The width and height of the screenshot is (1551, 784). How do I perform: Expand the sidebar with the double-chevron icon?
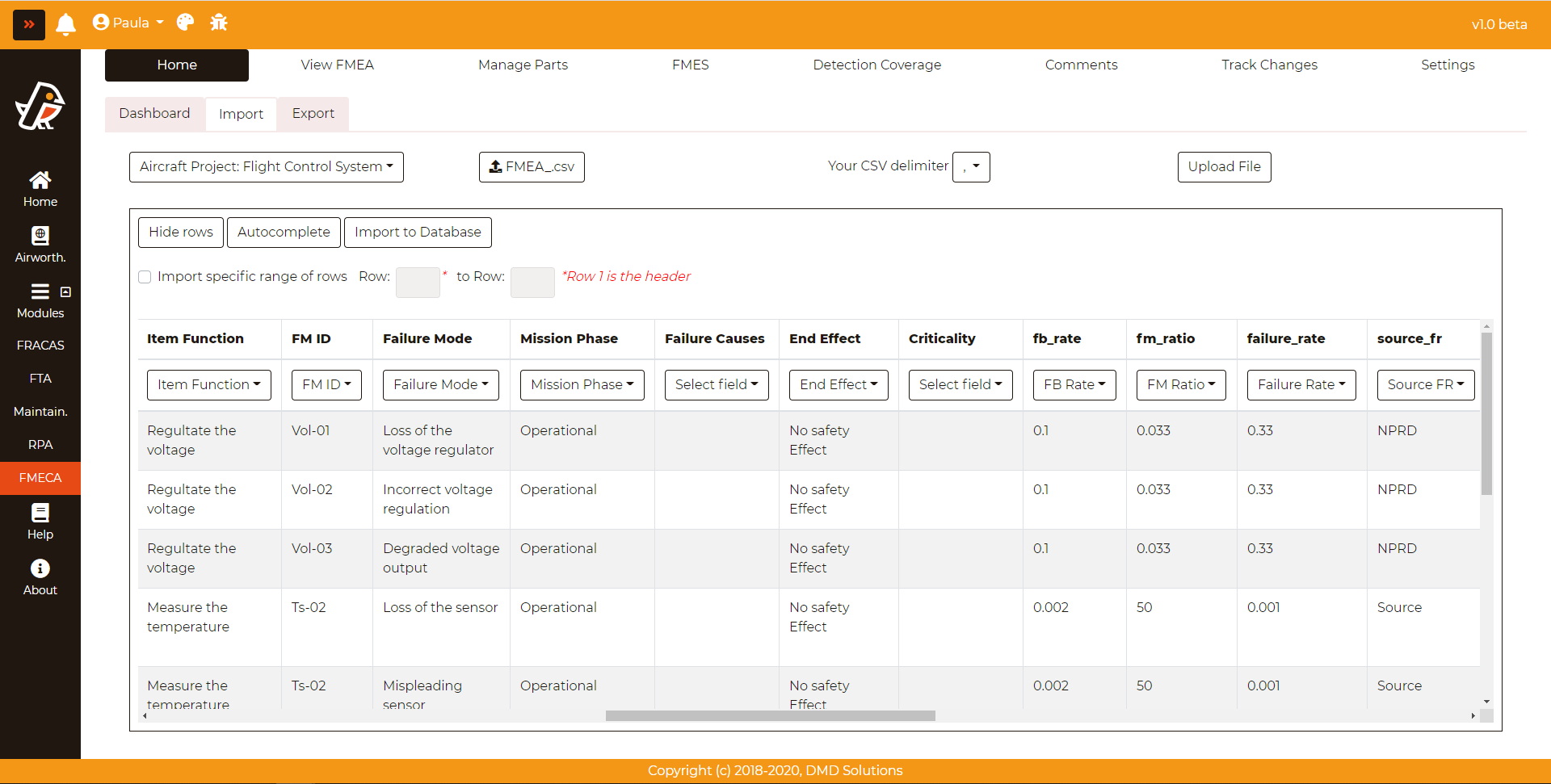coord(29,24)
